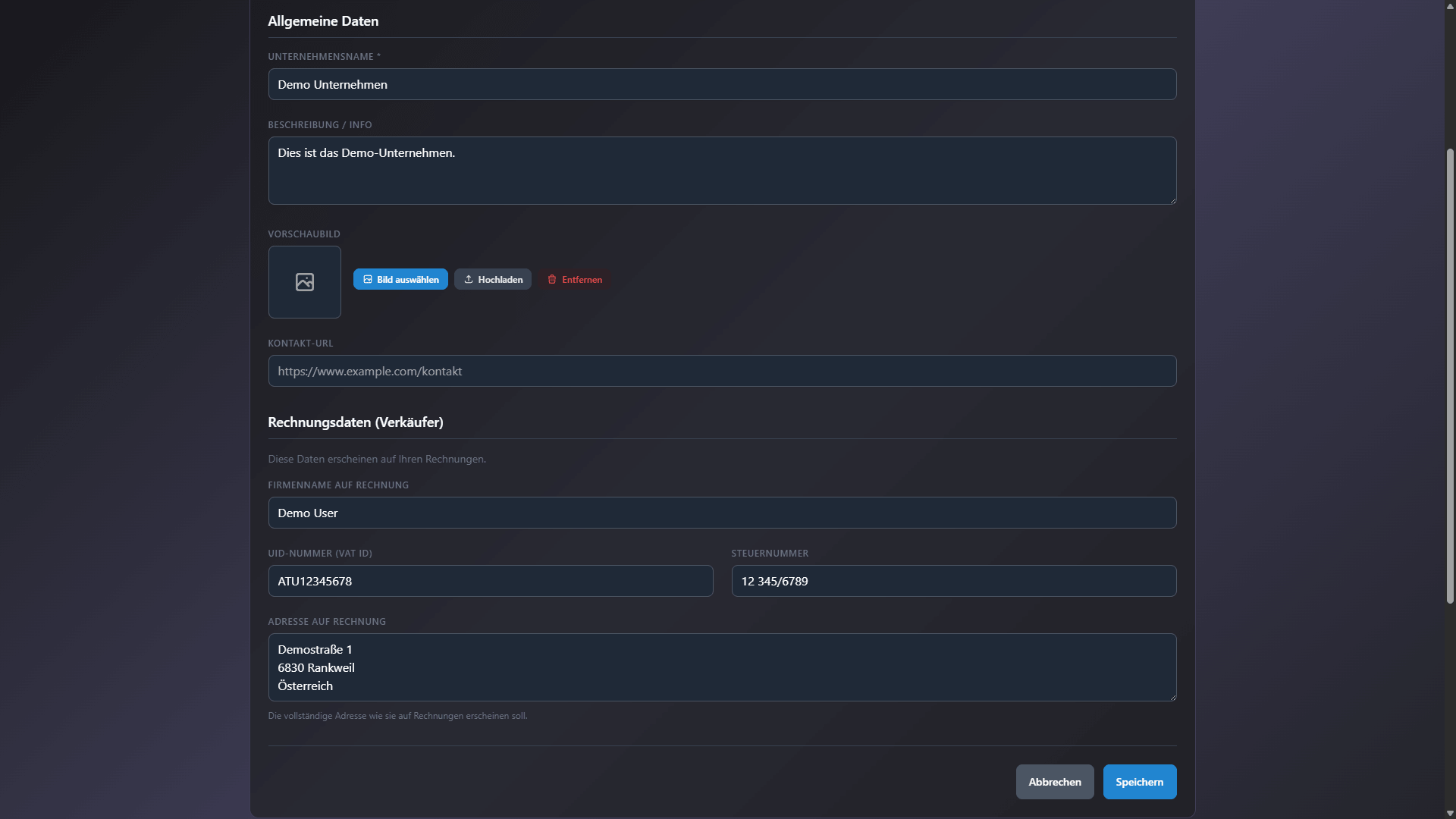Click the UID-Nummer (VAT ID) field
The height and width of the screenshot is (819, 1456).
(490, 581)
